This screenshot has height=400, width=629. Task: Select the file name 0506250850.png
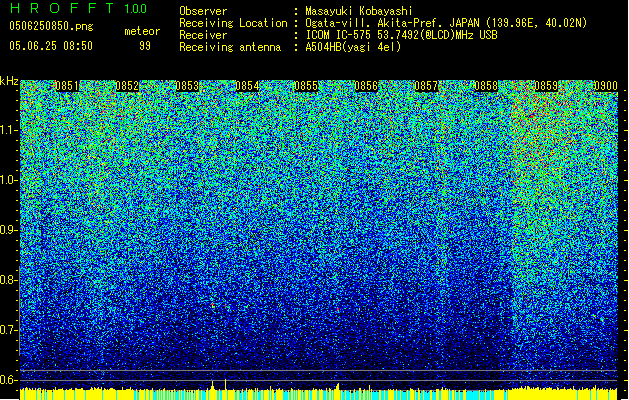point(51,26)
